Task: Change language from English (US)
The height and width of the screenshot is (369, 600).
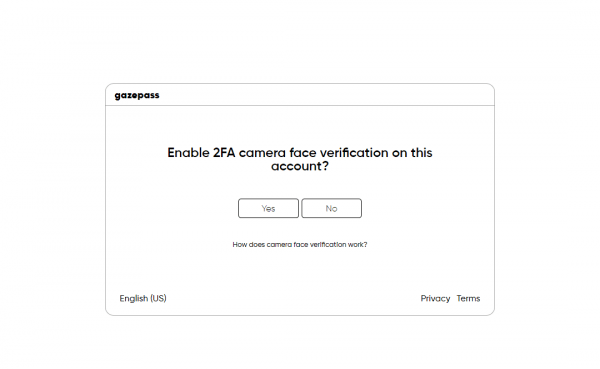Action: click(143, 298)
